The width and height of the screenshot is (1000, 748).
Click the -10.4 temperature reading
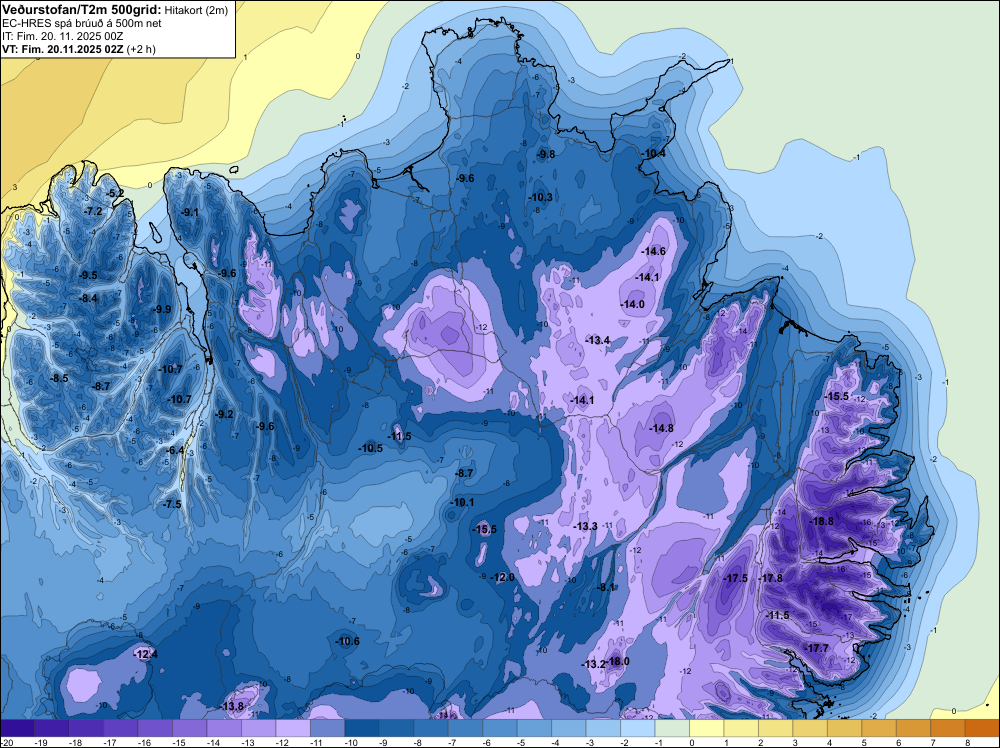pyautogui.click(x=654, y=154)
